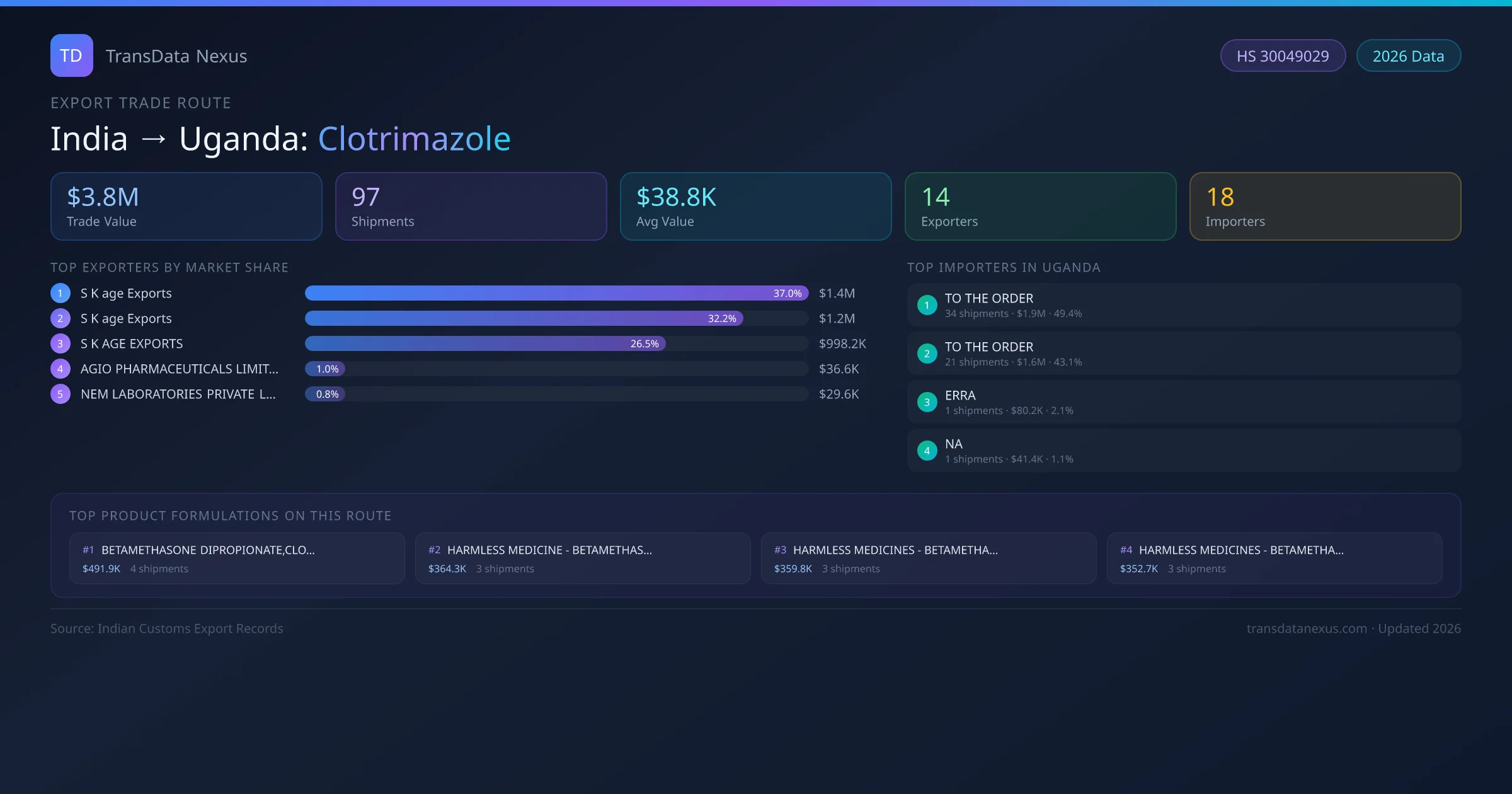
Task: Click the green rank 1 importer badge
Action: [927, 305]
